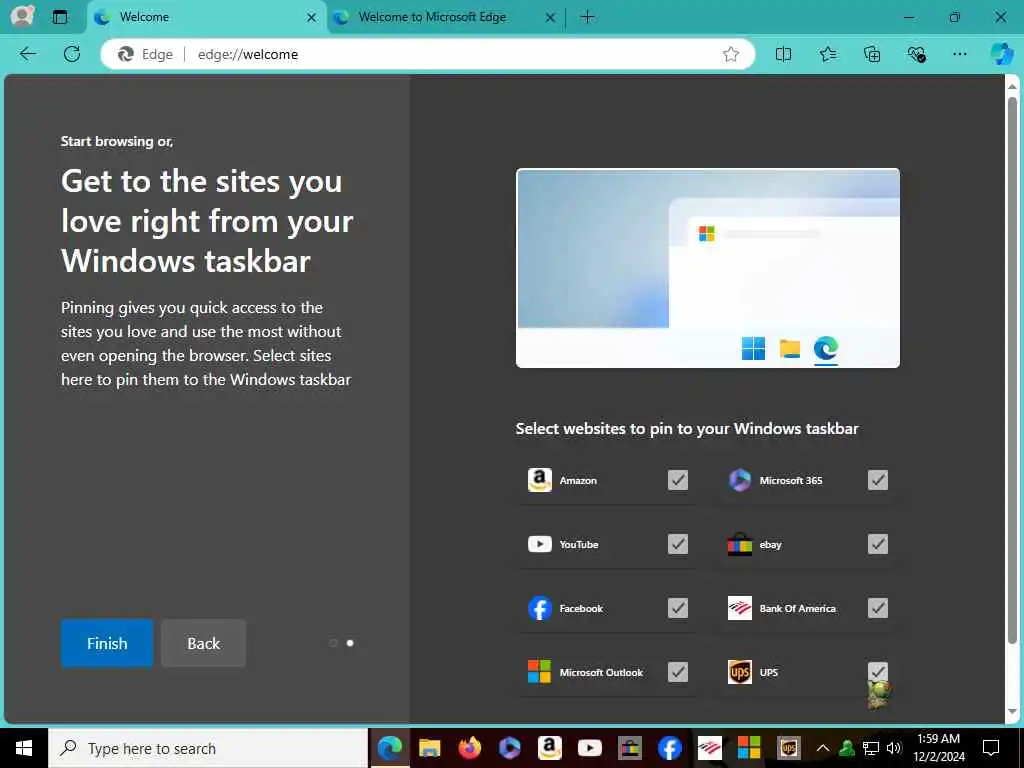Click the Microsoft 365 site logo

pyautogui.click(x=740, y=480)
